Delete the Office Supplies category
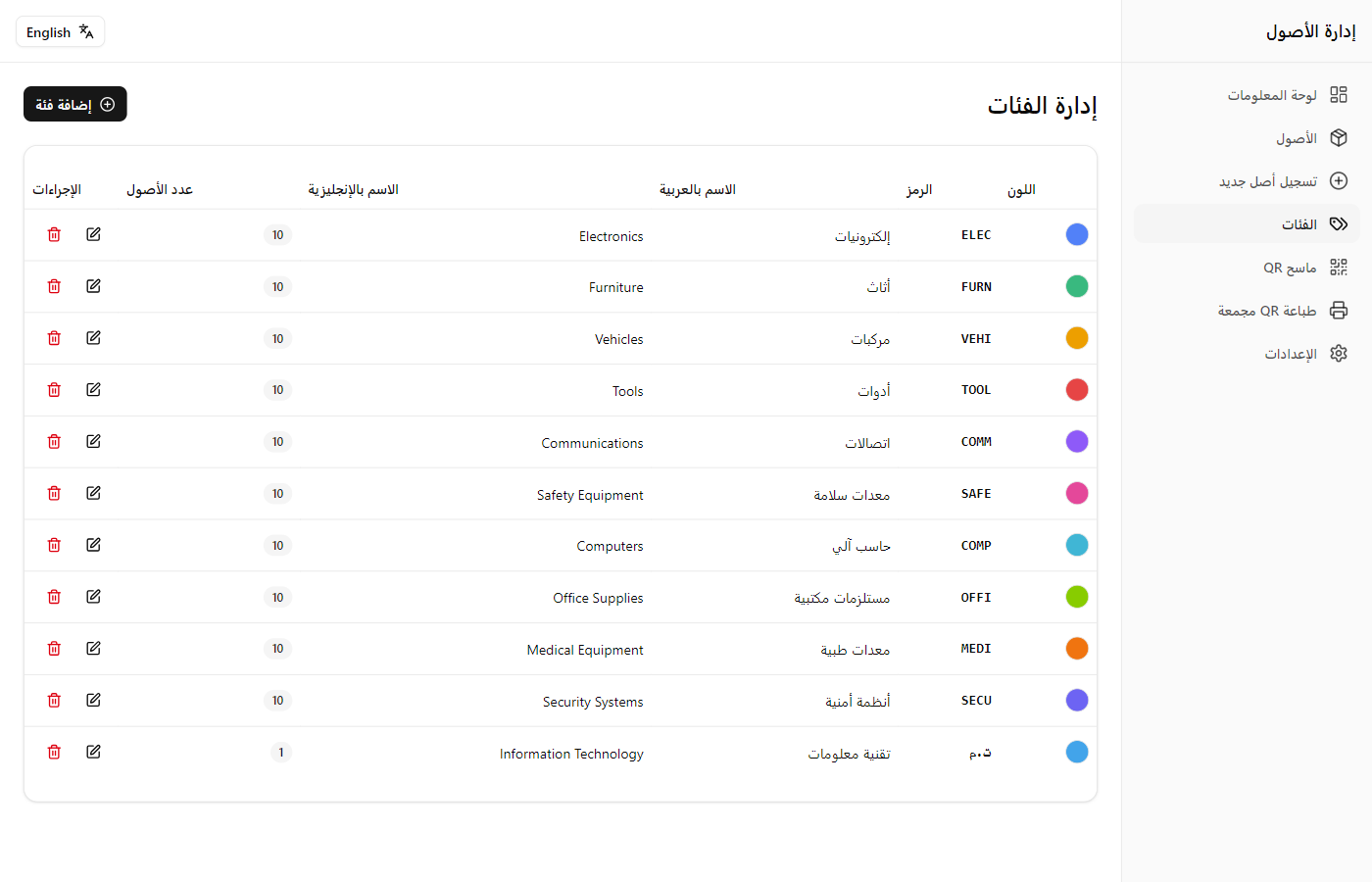Screen dimensions: 1372x882 click(x=54, y=597)
